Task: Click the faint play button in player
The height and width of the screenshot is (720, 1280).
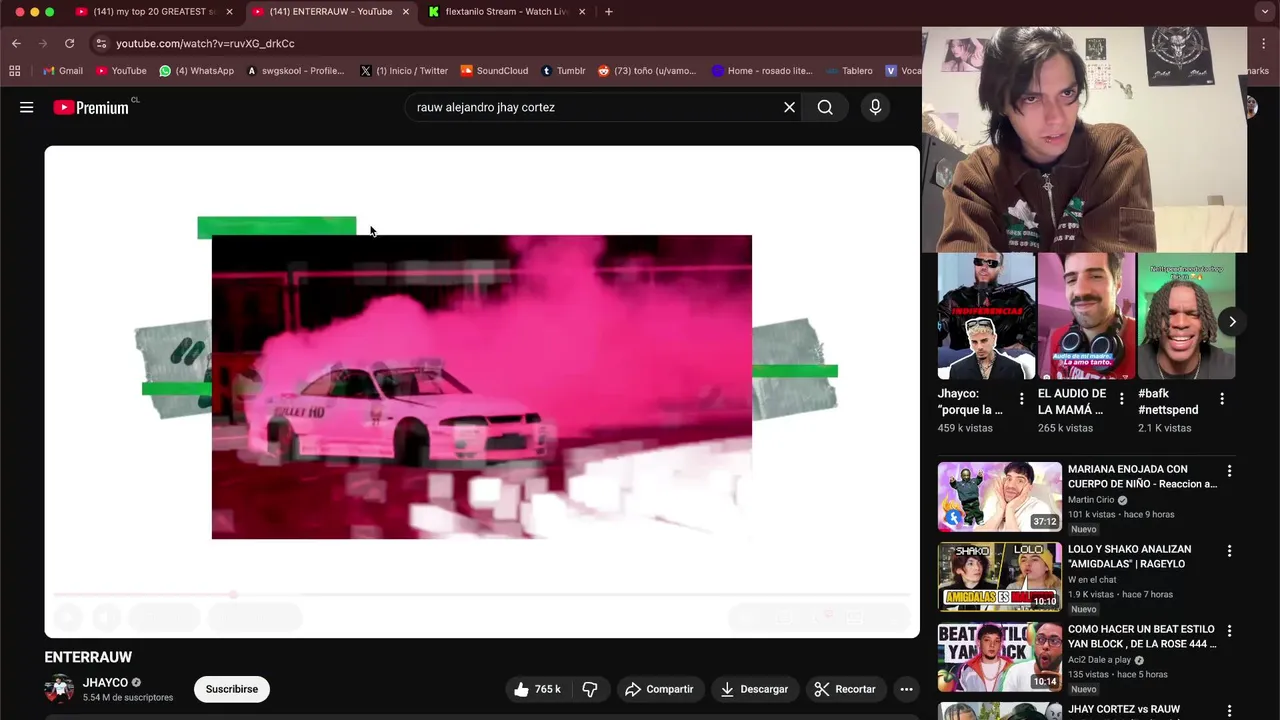Action: coord(68,618)
